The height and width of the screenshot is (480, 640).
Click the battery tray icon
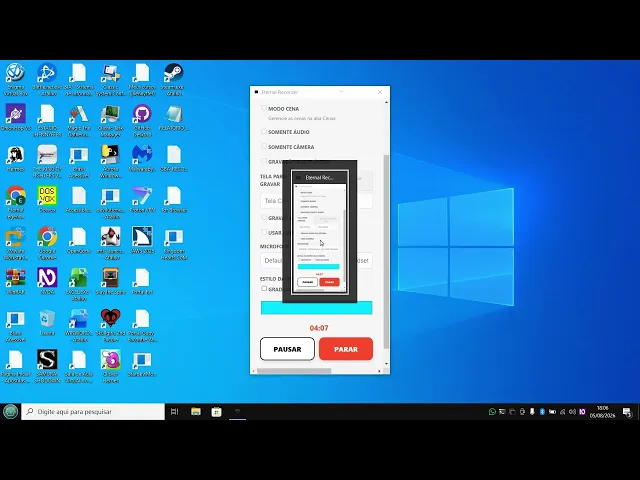(x=552, y=412)
